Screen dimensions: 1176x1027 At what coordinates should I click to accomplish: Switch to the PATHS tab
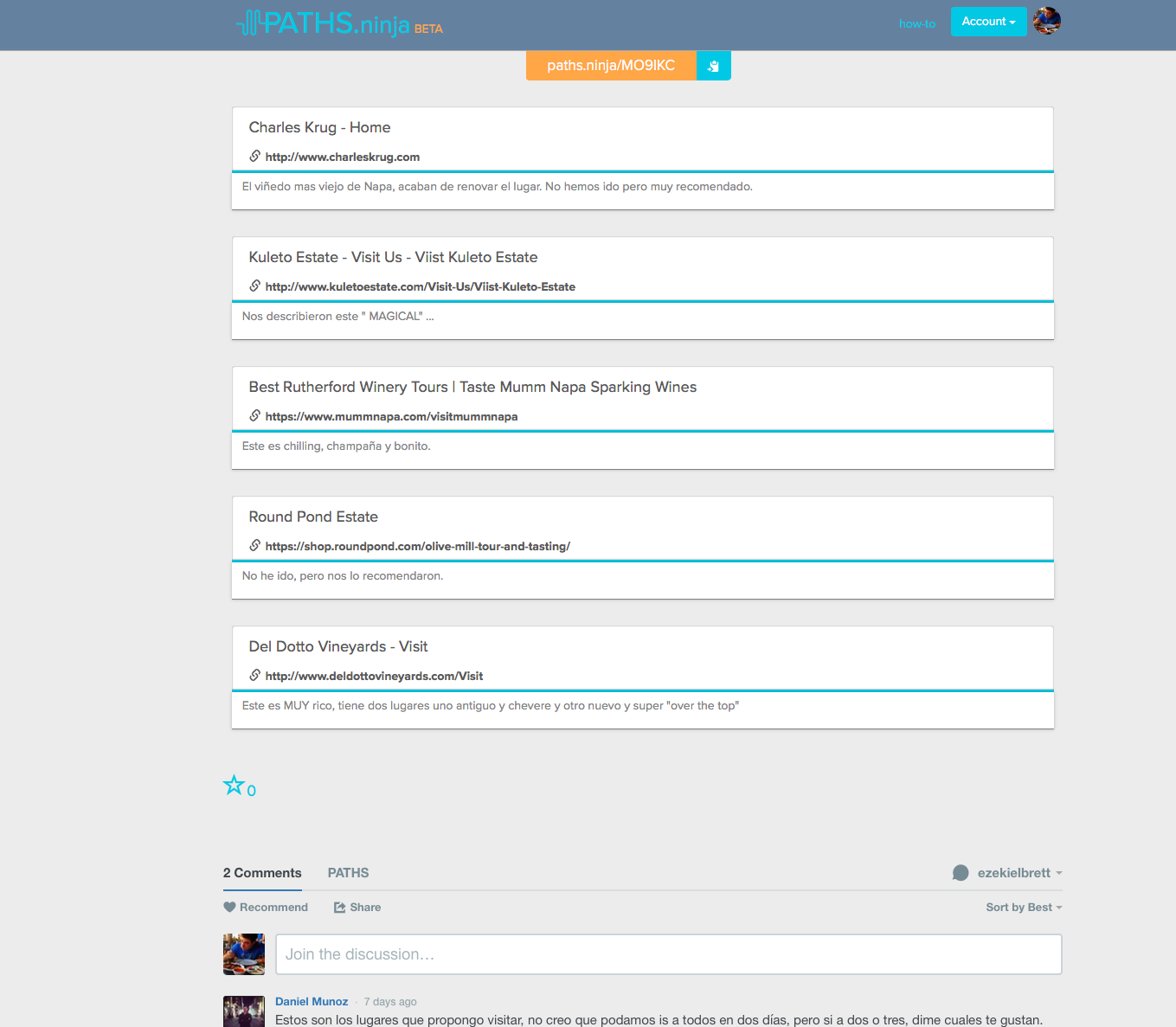[348, 873]
